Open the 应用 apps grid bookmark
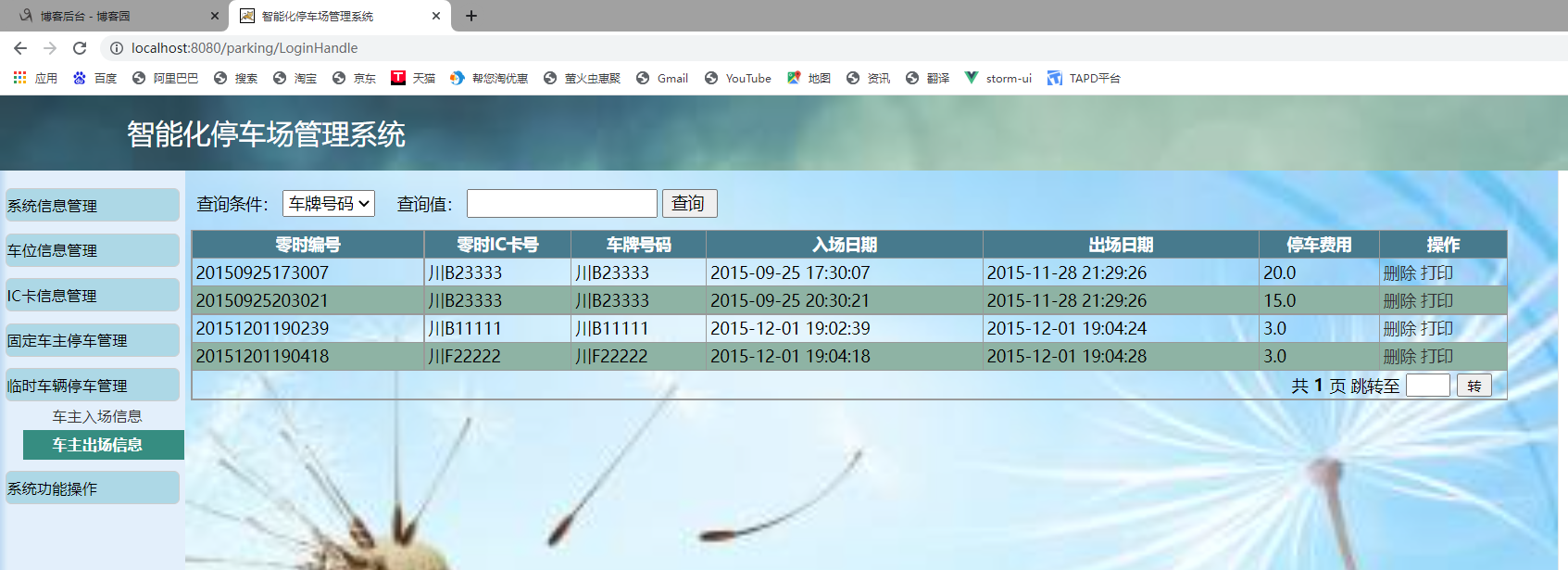 pyautogui.click(x=35, y=78)
